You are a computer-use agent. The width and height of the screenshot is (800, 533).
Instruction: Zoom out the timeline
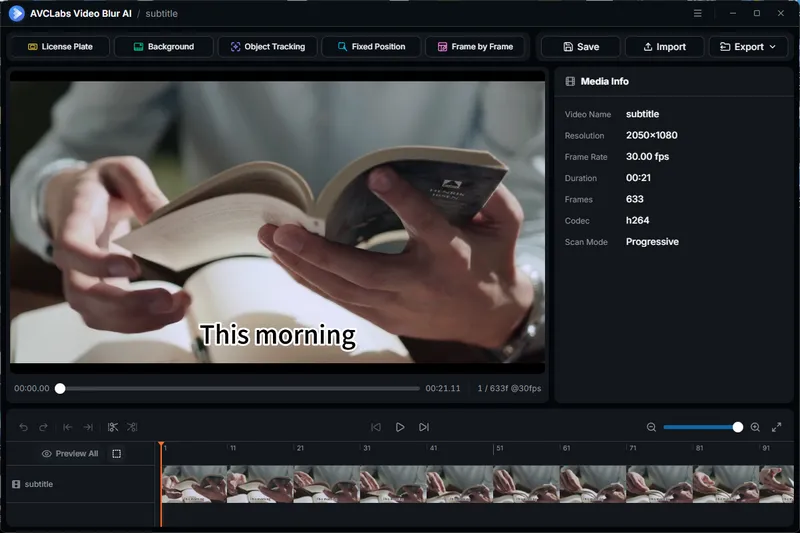coord(652,427)
